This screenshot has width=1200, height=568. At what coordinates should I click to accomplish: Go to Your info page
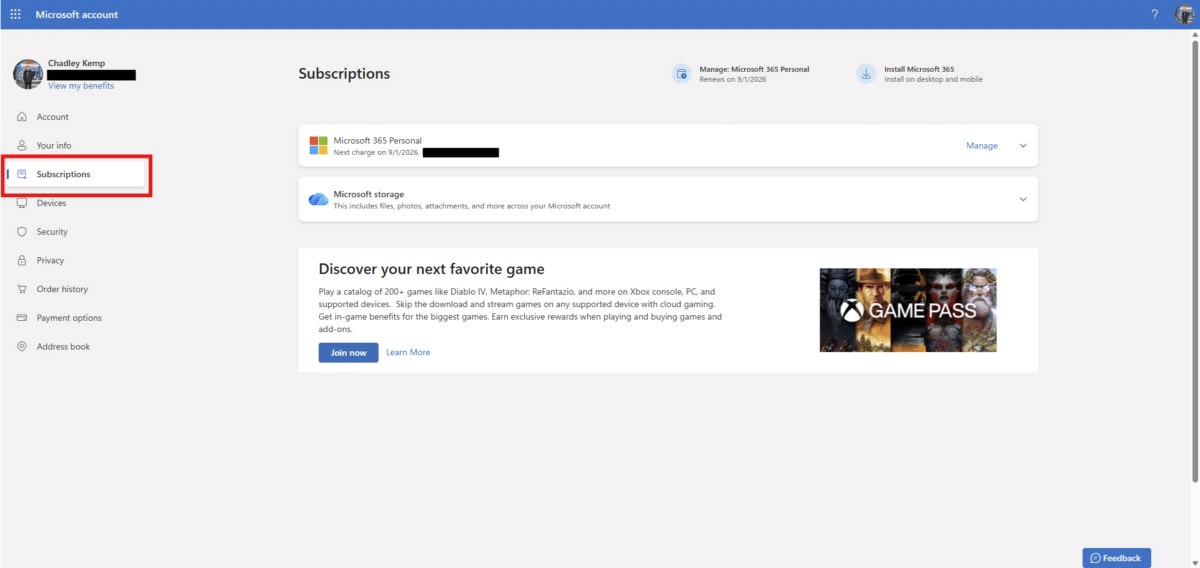coord(54,145)
